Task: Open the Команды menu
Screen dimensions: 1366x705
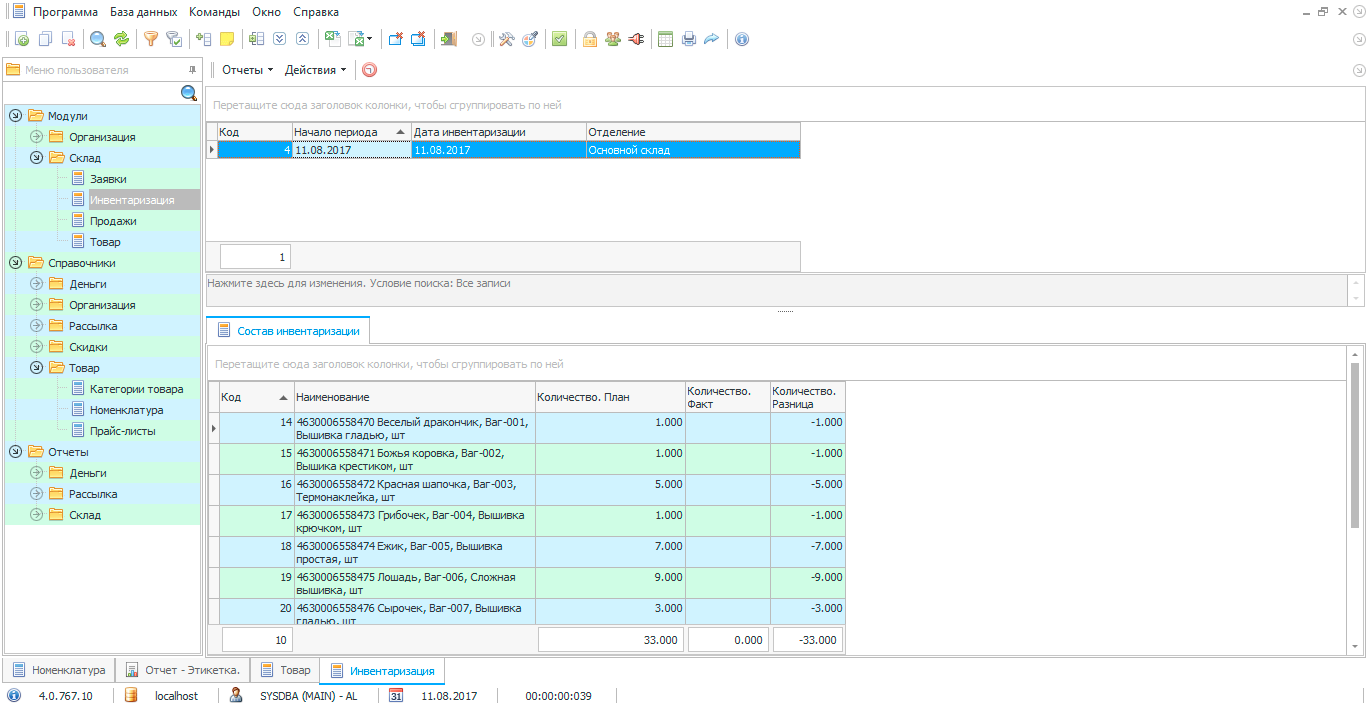Action: (215, 12)
